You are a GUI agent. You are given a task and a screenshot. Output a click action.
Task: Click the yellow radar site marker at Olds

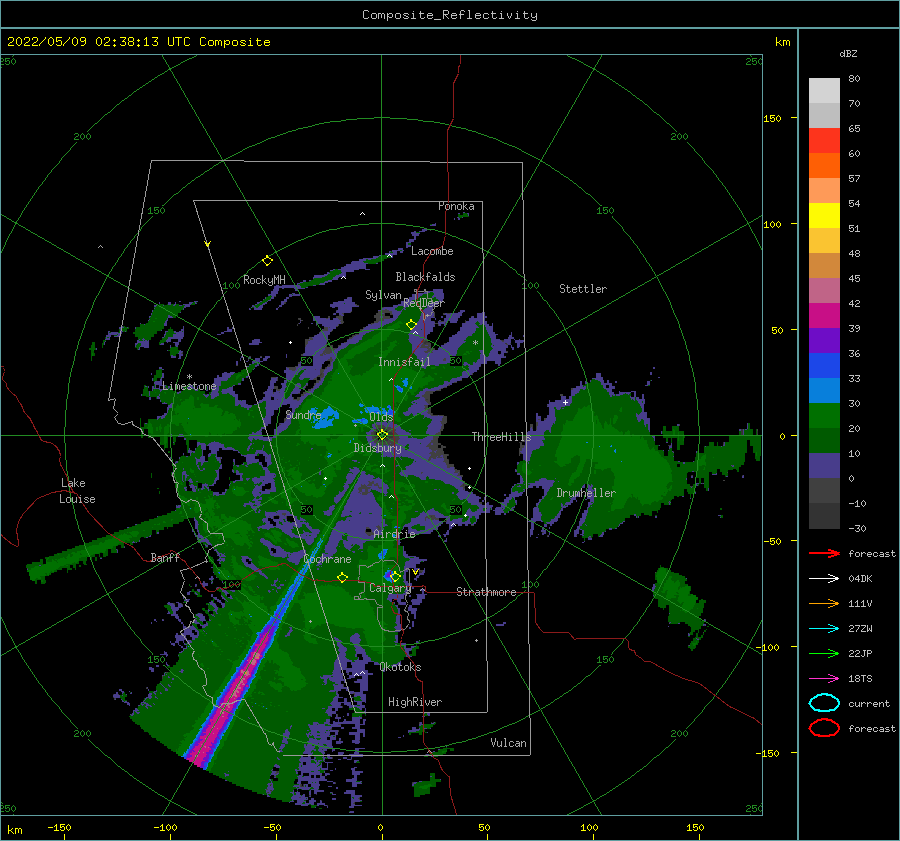point(382,435)
